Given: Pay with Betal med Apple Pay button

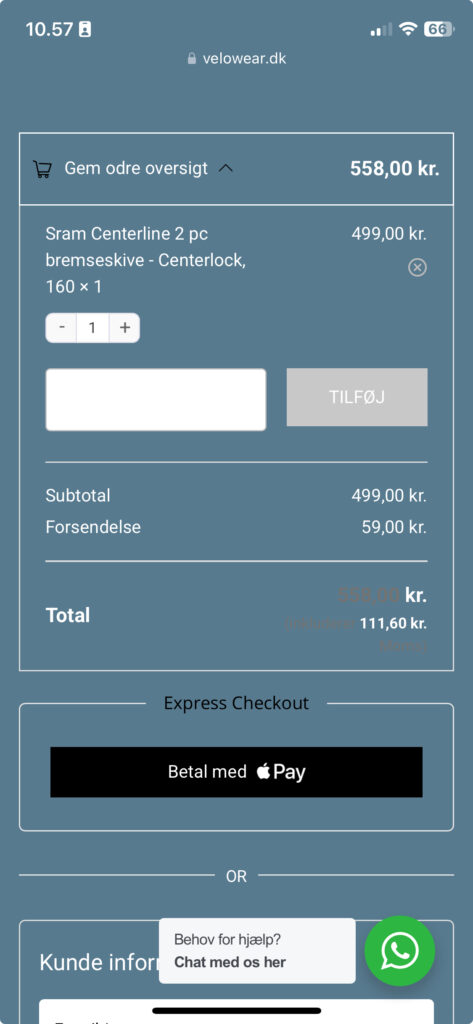Looking at the screenshot, I should 236,772.
